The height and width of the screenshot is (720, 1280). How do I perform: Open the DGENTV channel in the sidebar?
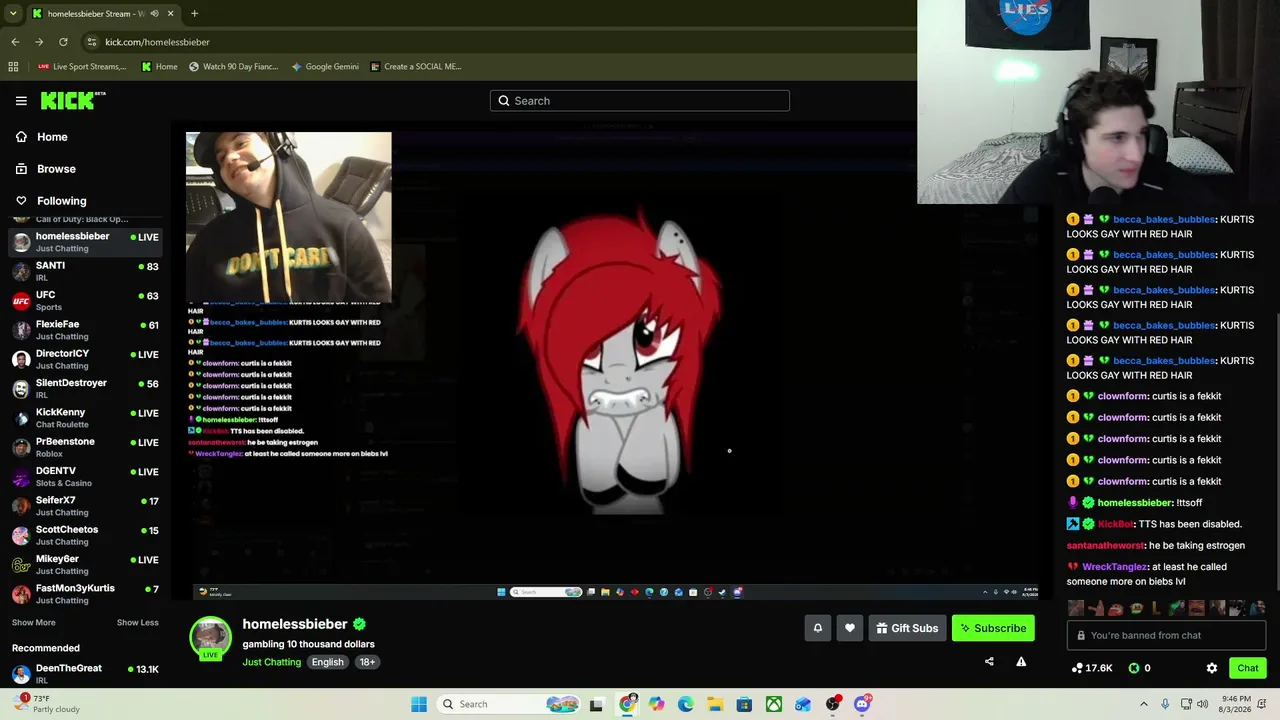[85, 476]
